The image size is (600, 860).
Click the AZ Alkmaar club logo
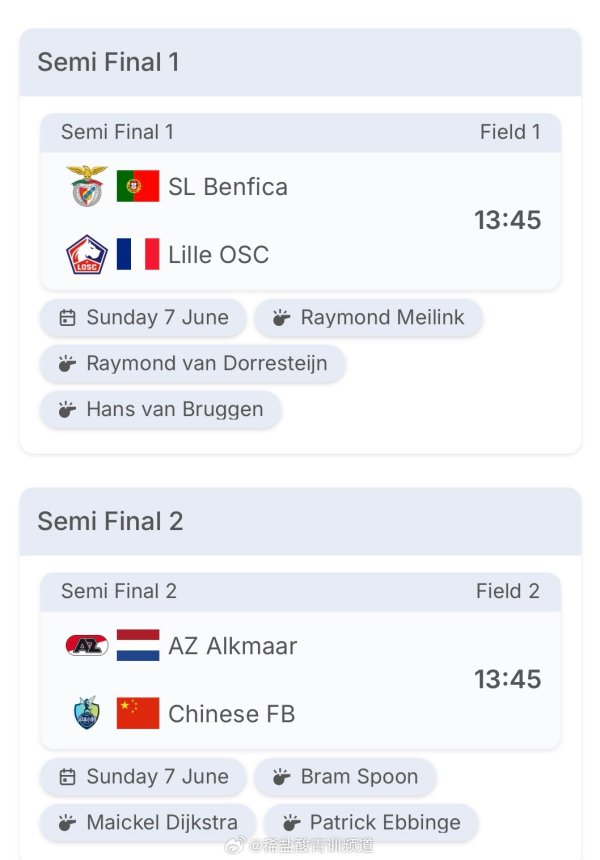click(x=87, y=646)
